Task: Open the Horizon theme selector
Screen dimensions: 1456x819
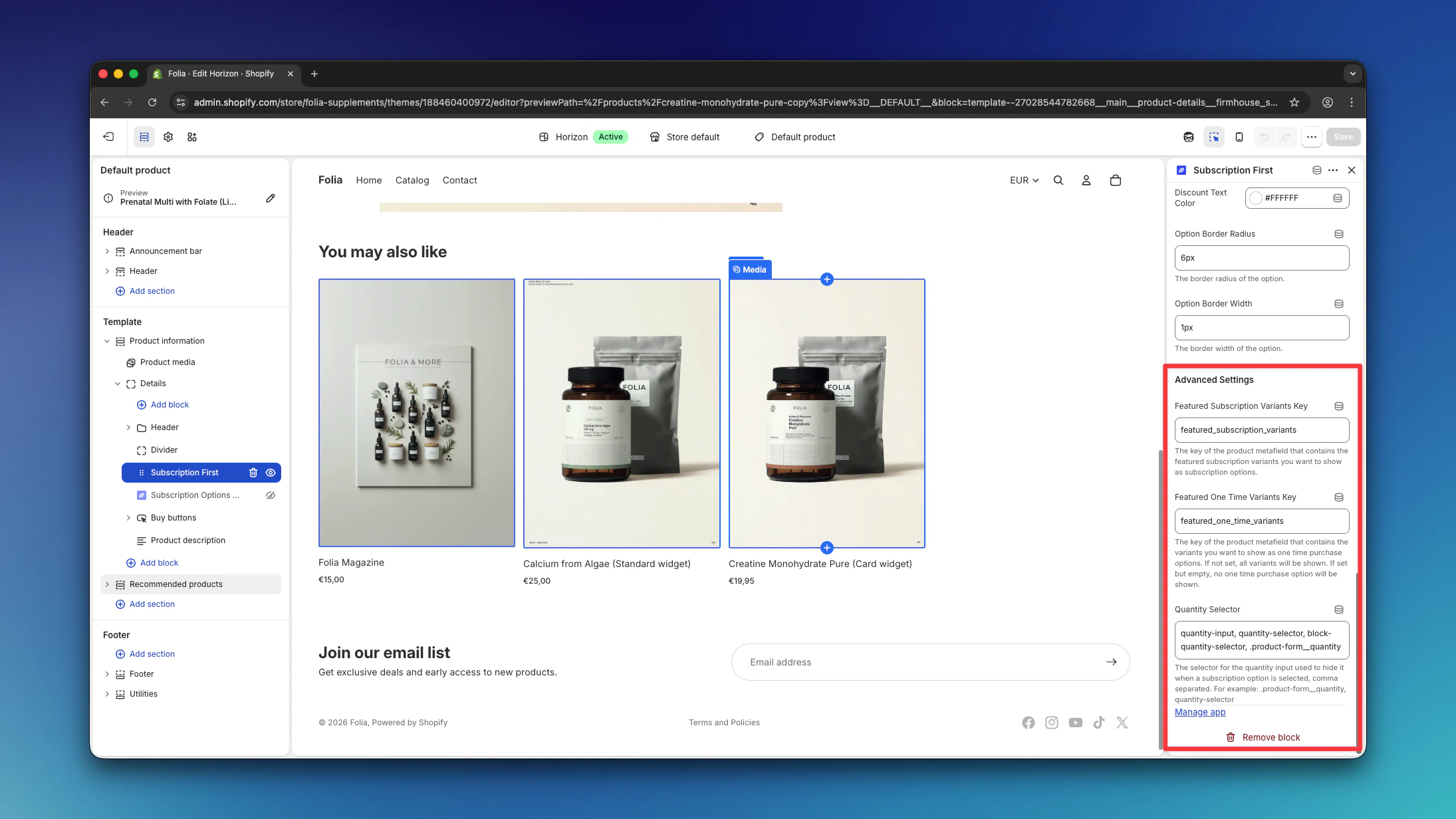Action: tap(583, 137)
